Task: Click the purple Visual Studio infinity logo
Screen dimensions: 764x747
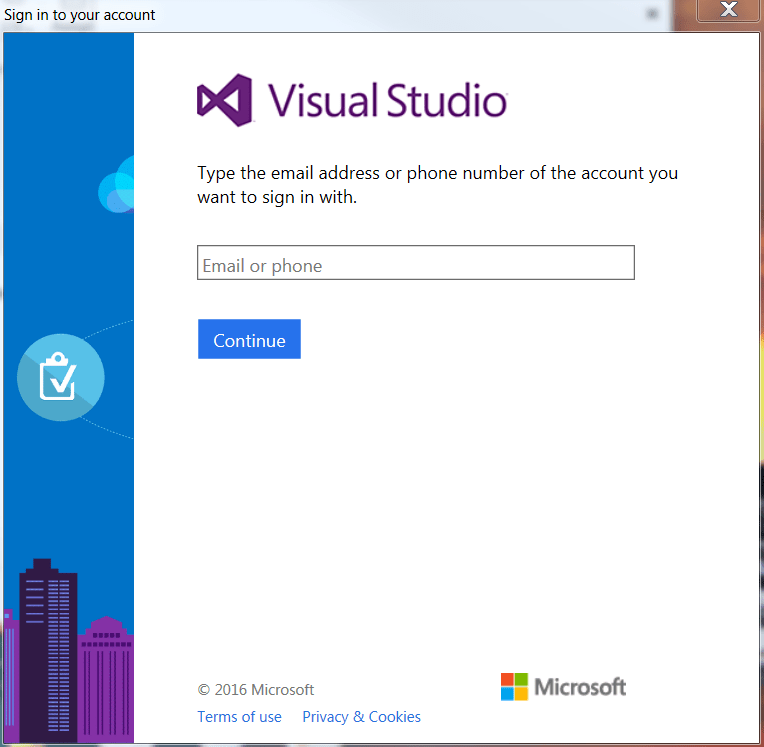Action: tap(225, 100)
